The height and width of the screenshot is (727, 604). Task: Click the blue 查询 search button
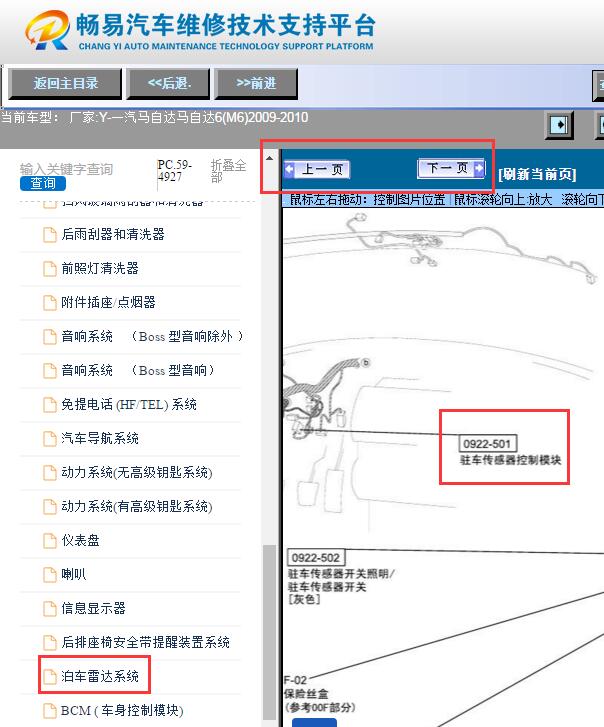pyautogui.click(x=43, y=184)
